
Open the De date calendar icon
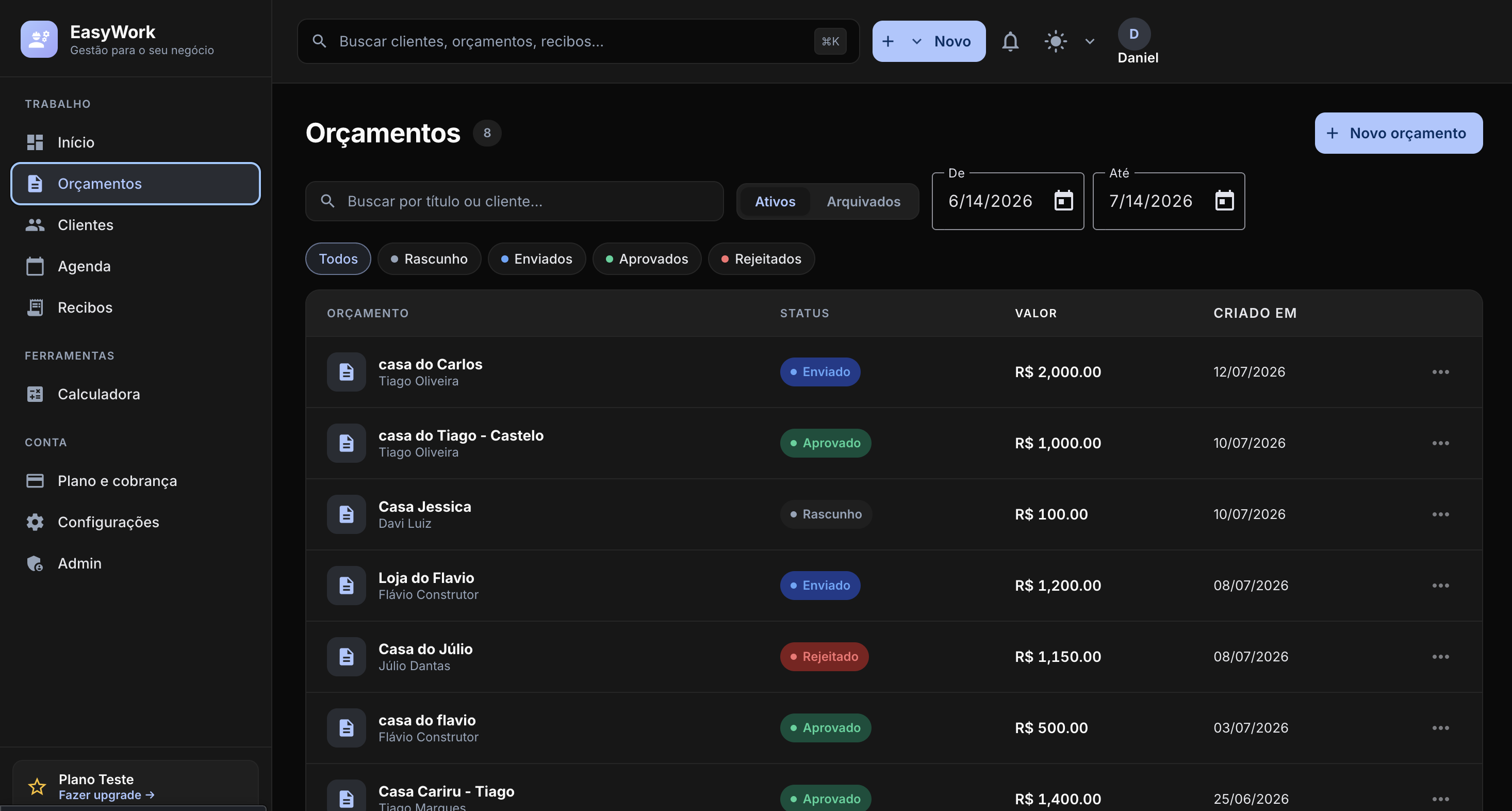click(x=1063, y=201)
